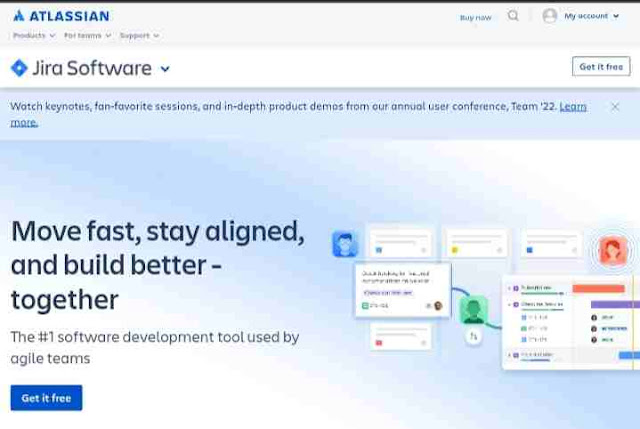Expand the For teams menu

click(87, 36)
